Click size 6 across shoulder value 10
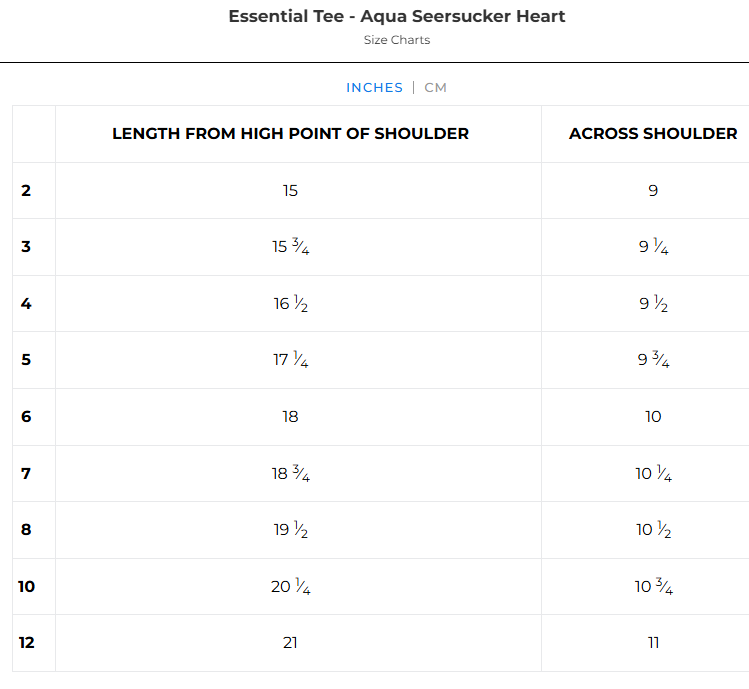749x689 pixels. [x=653, y=416]
